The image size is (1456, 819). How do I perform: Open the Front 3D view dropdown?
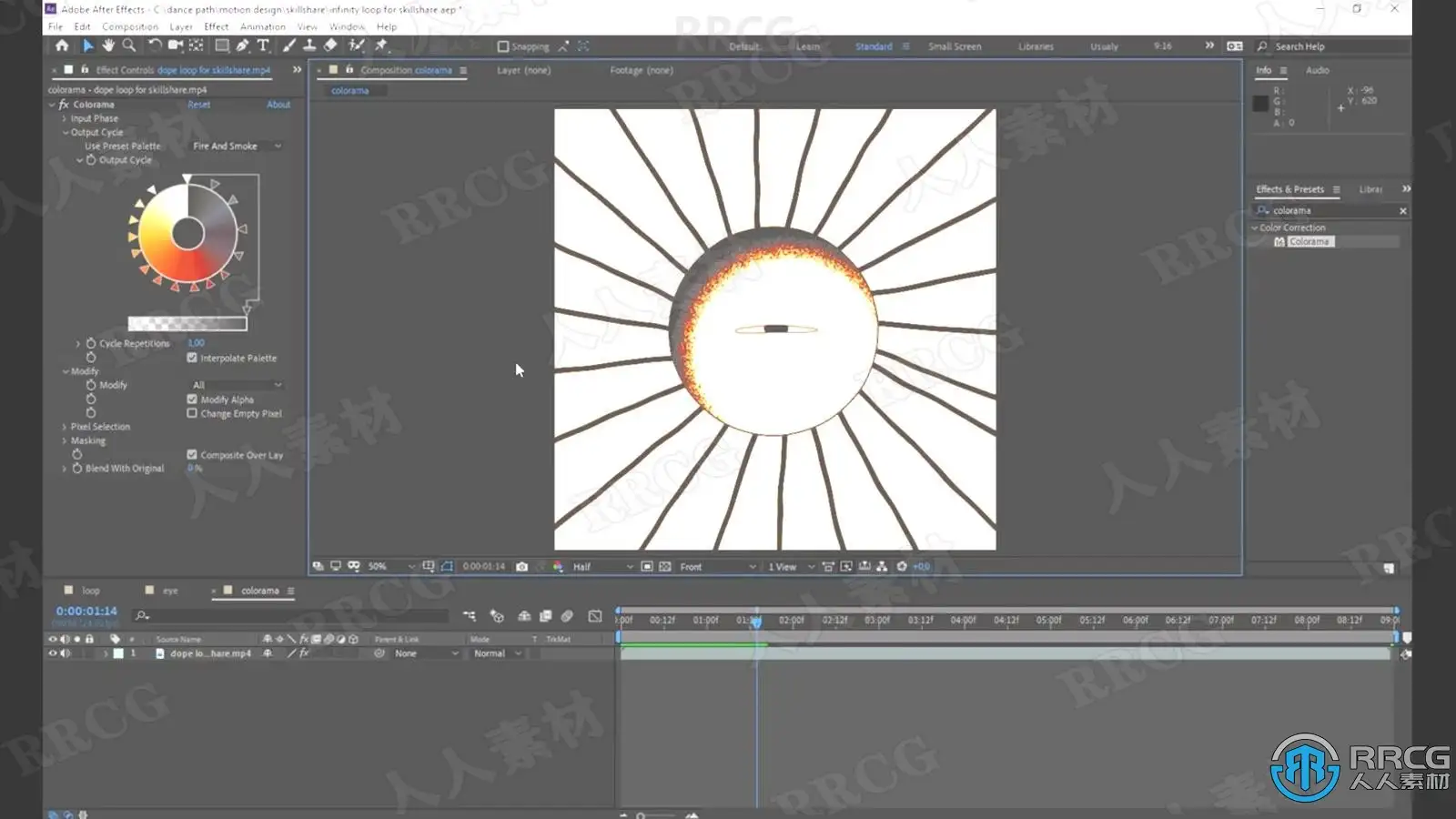click(x=717, y=567)
